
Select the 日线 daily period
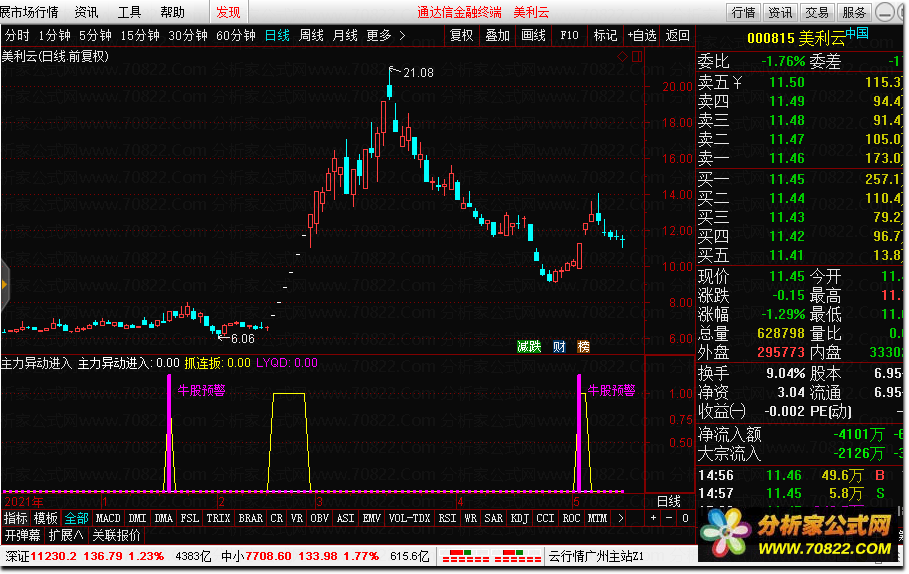click(277, 35)
